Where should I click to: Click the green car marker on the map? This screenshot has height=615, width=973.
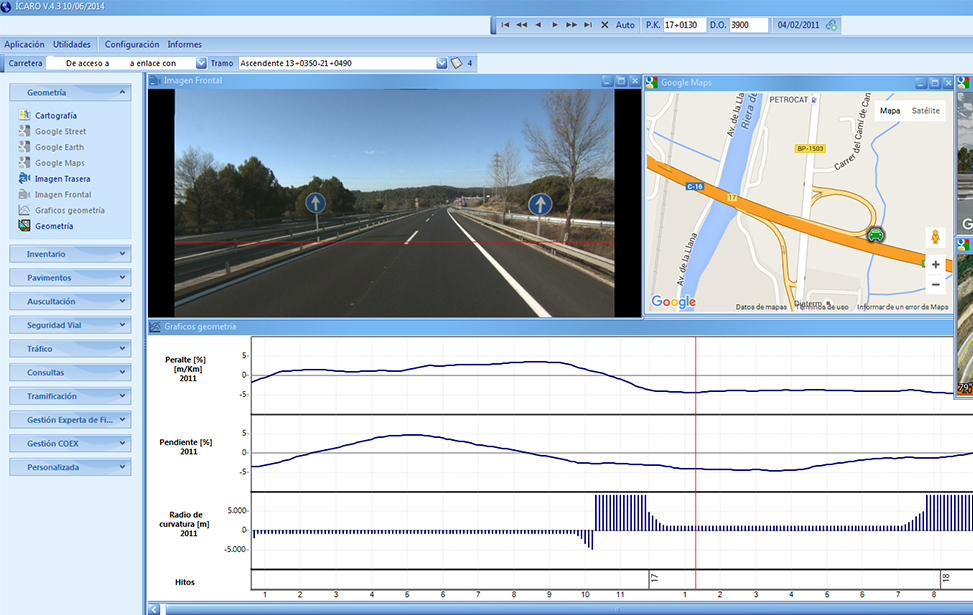876,235
